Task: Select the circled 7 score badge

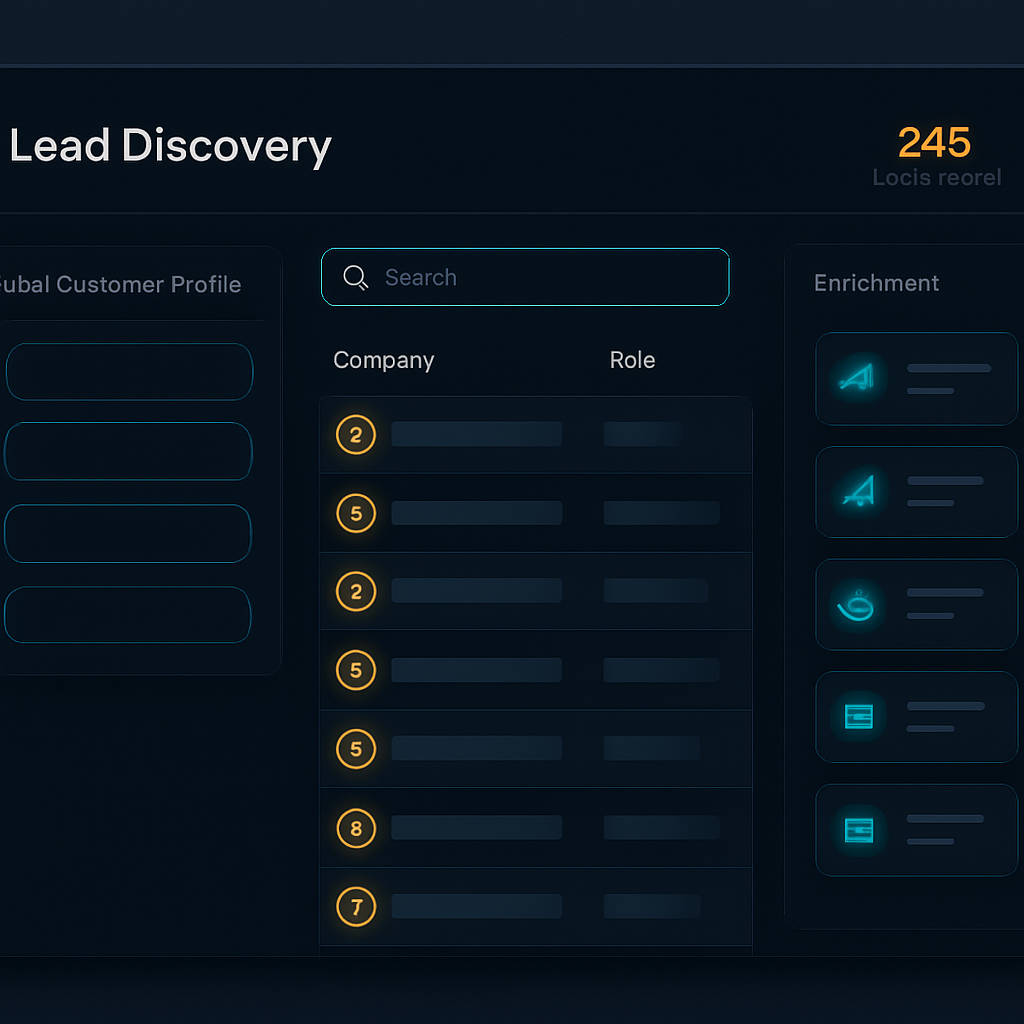Action: 356,906
